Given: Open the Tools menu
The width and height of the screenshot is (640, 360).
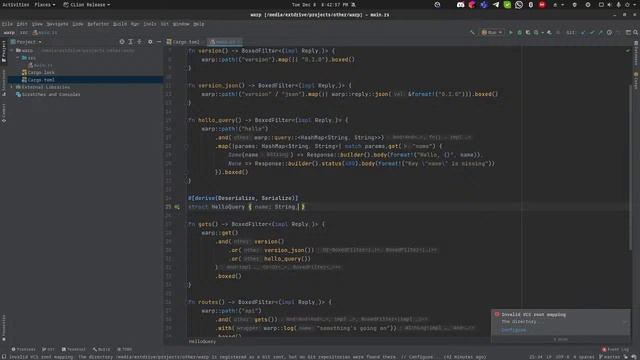Looking at the screenshot, I should pyautogui.click(x=150, y=24).
